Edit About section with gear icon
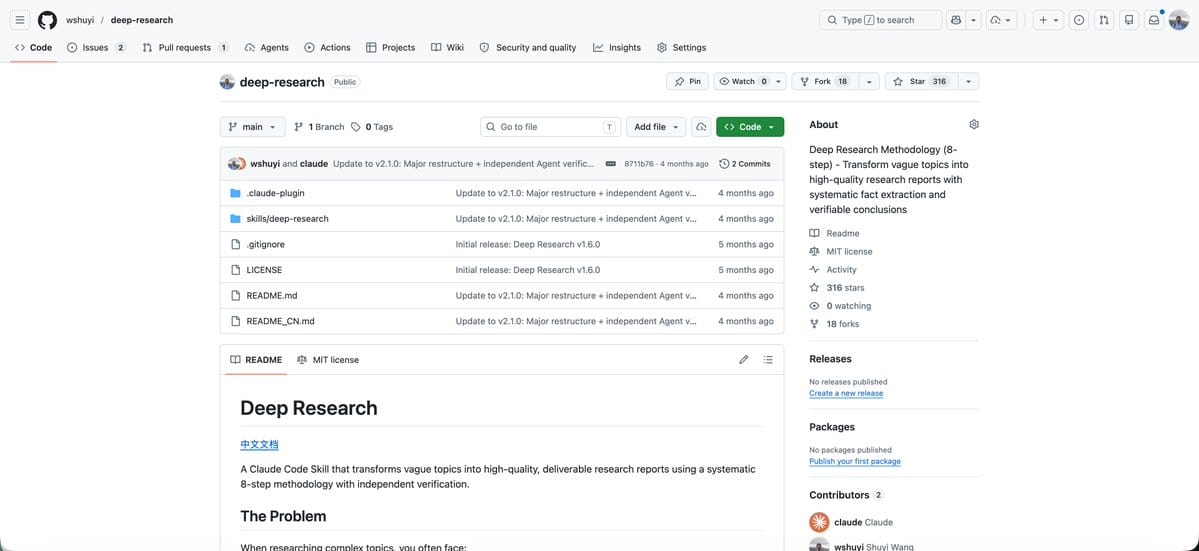The image size is (1199, 551). click(973, 125)
